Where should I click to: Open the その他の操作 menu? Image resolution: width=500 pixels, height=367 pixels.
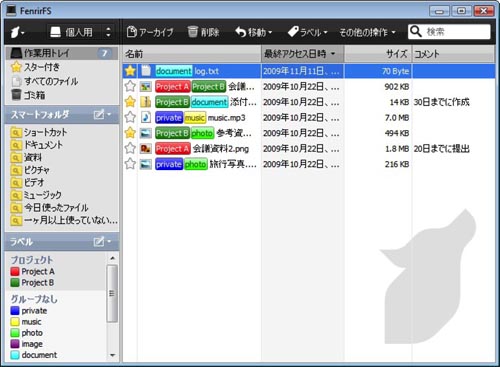point(367,32)
